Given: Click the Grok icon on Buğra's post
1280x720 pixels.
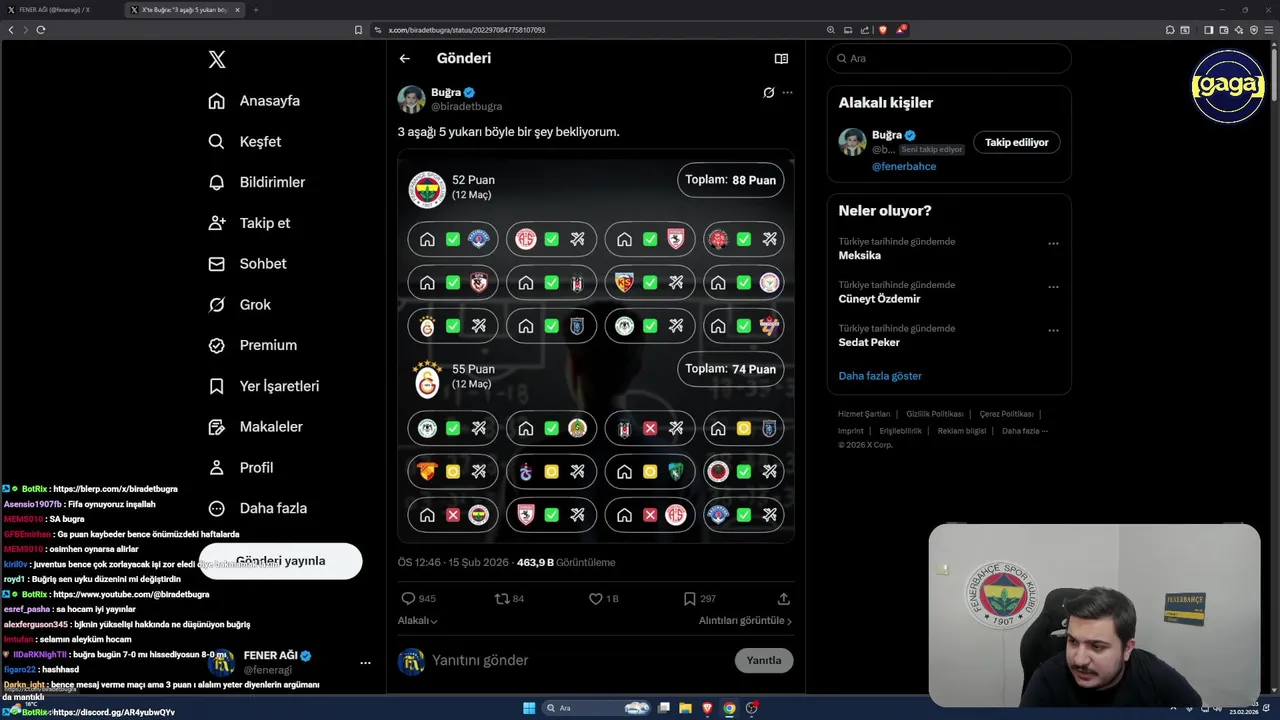Looking at the screenshot, I should (768, 92).
